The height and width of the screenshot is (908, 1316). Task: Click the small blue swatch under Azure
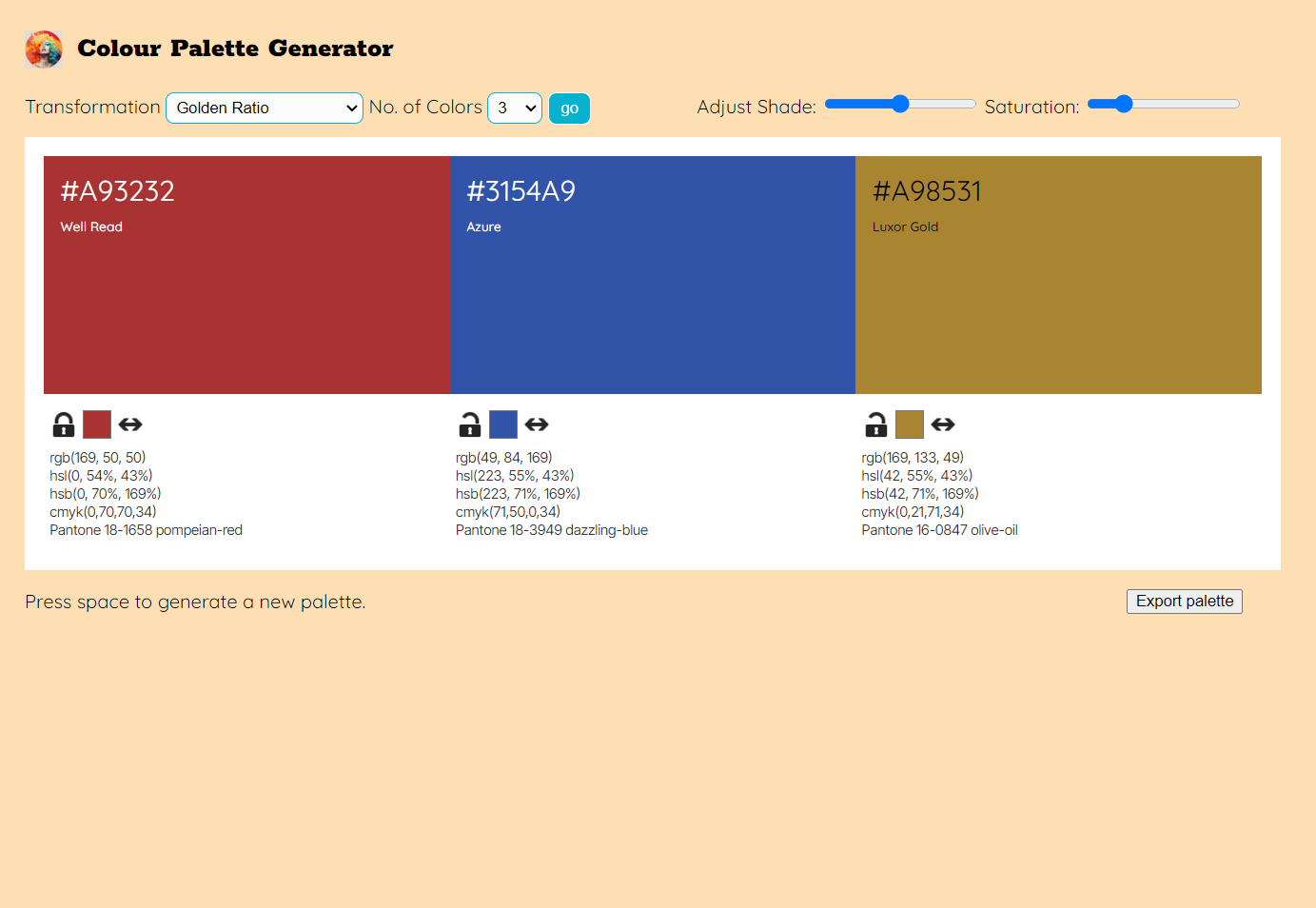[x=502, y=424]
